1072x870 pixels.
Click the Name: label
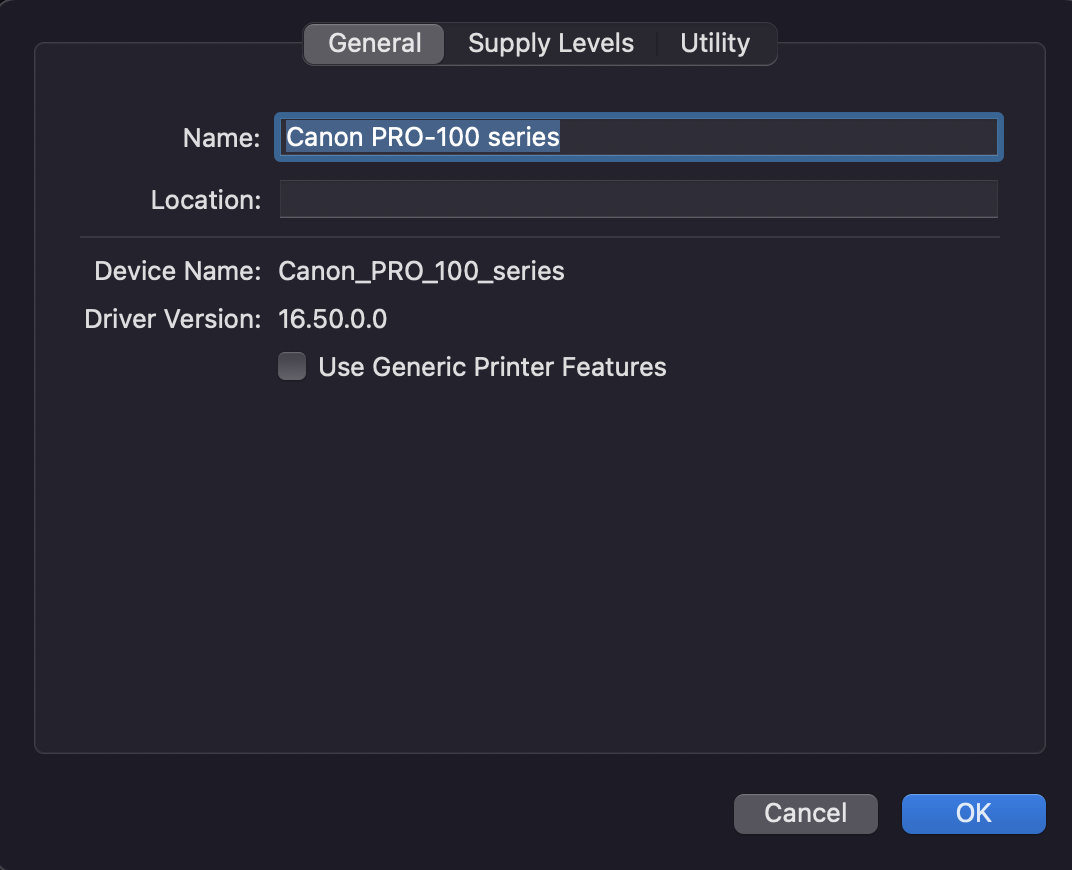[x=220, y=137]
